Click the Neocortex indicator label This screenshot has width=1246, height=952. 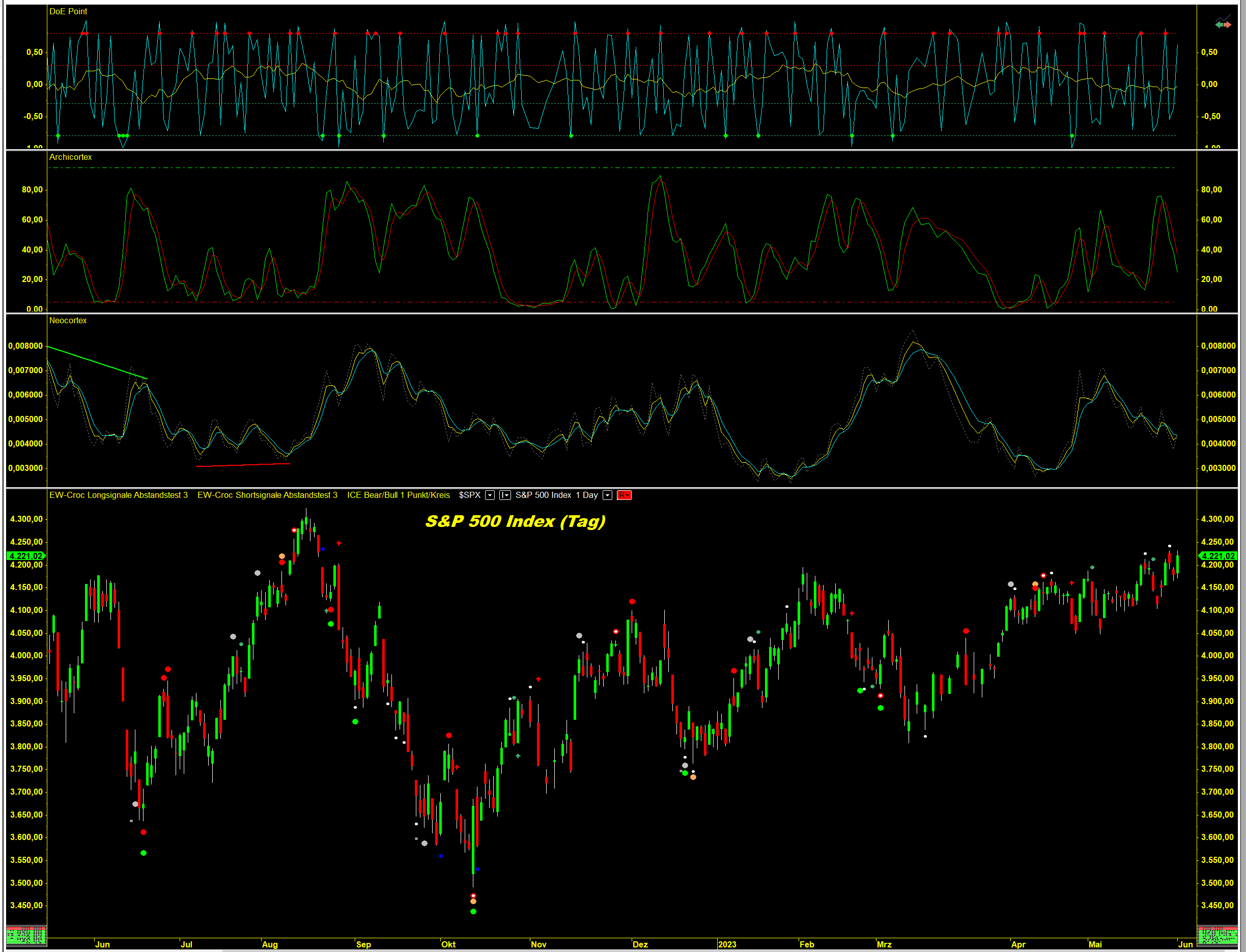tap(67, 321)
